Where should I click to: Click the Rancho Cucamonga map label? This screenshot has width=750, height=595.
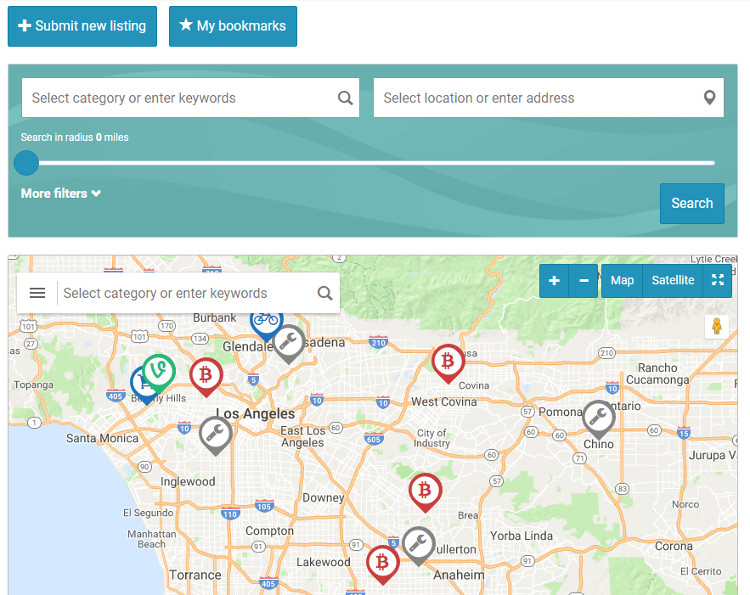(658, 374)
